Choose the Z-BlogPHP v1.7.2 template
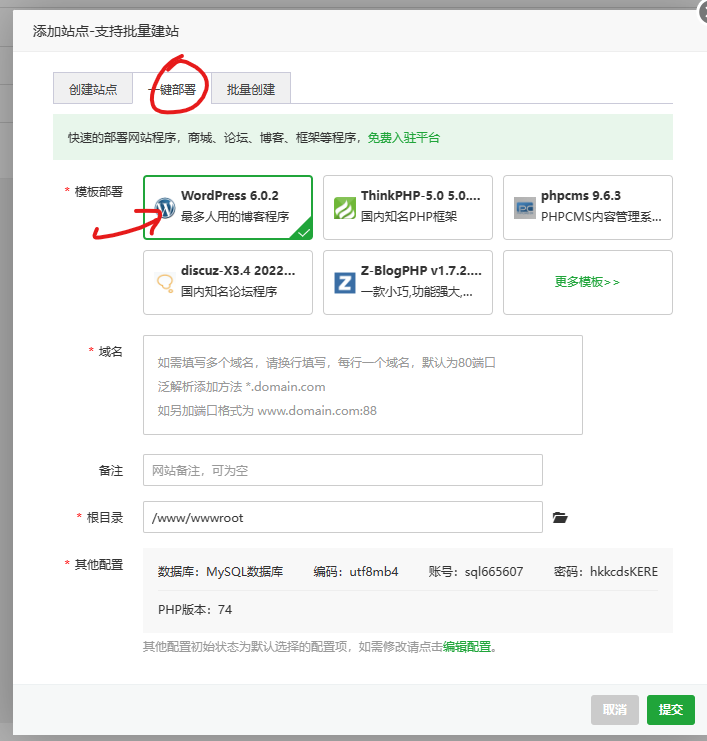The width and height of the screenshot is (707, 741). pos(408,282)
